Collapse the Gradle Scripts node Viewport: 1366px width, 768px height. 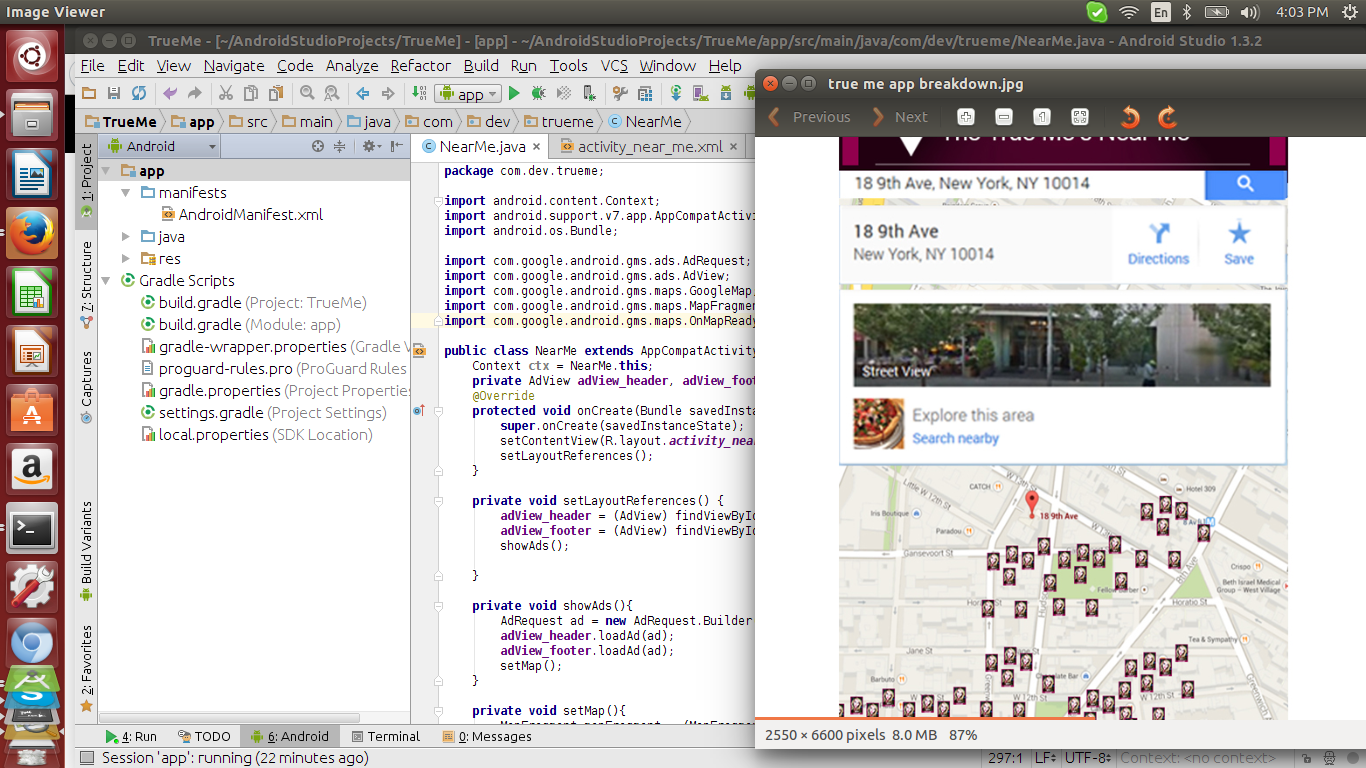click(107, 281)
